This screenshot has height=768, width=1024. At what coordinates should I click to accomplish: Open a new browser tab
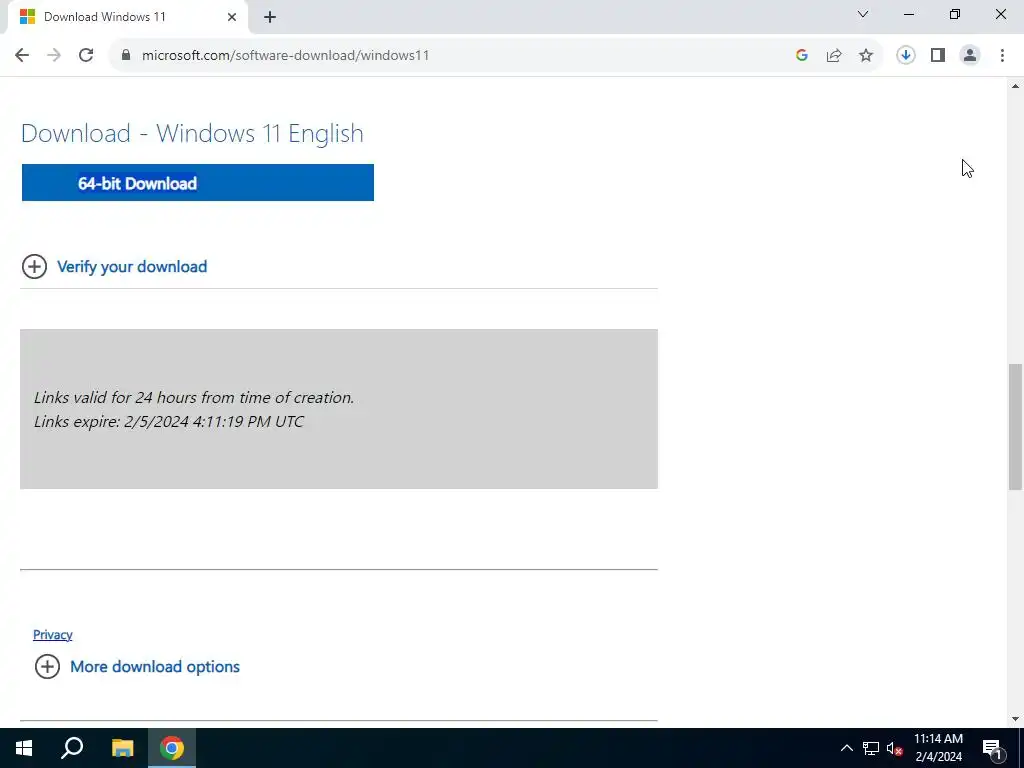pyautogui.click(x=270, y=18)
